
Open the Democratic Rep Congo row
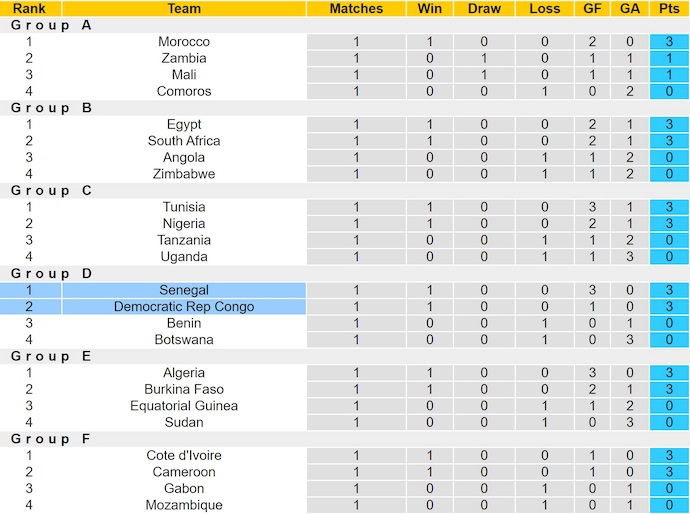click(184, 307)
